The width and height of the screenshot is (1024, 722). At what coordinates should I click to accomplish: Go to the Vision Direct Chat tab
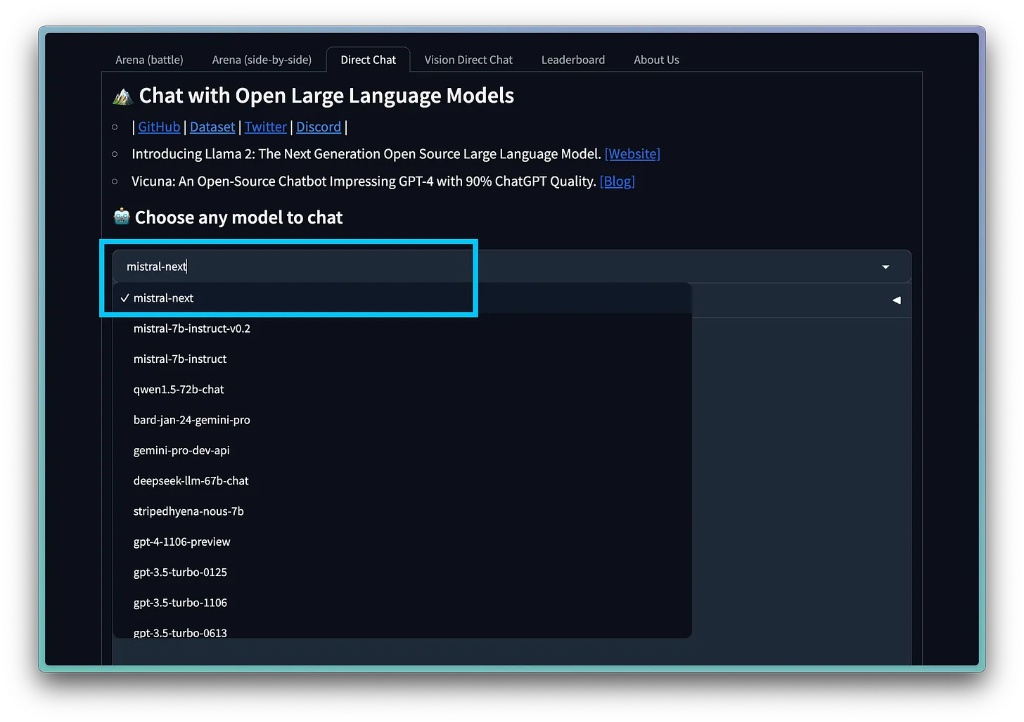pyautogui.click(x=468, y=60)
